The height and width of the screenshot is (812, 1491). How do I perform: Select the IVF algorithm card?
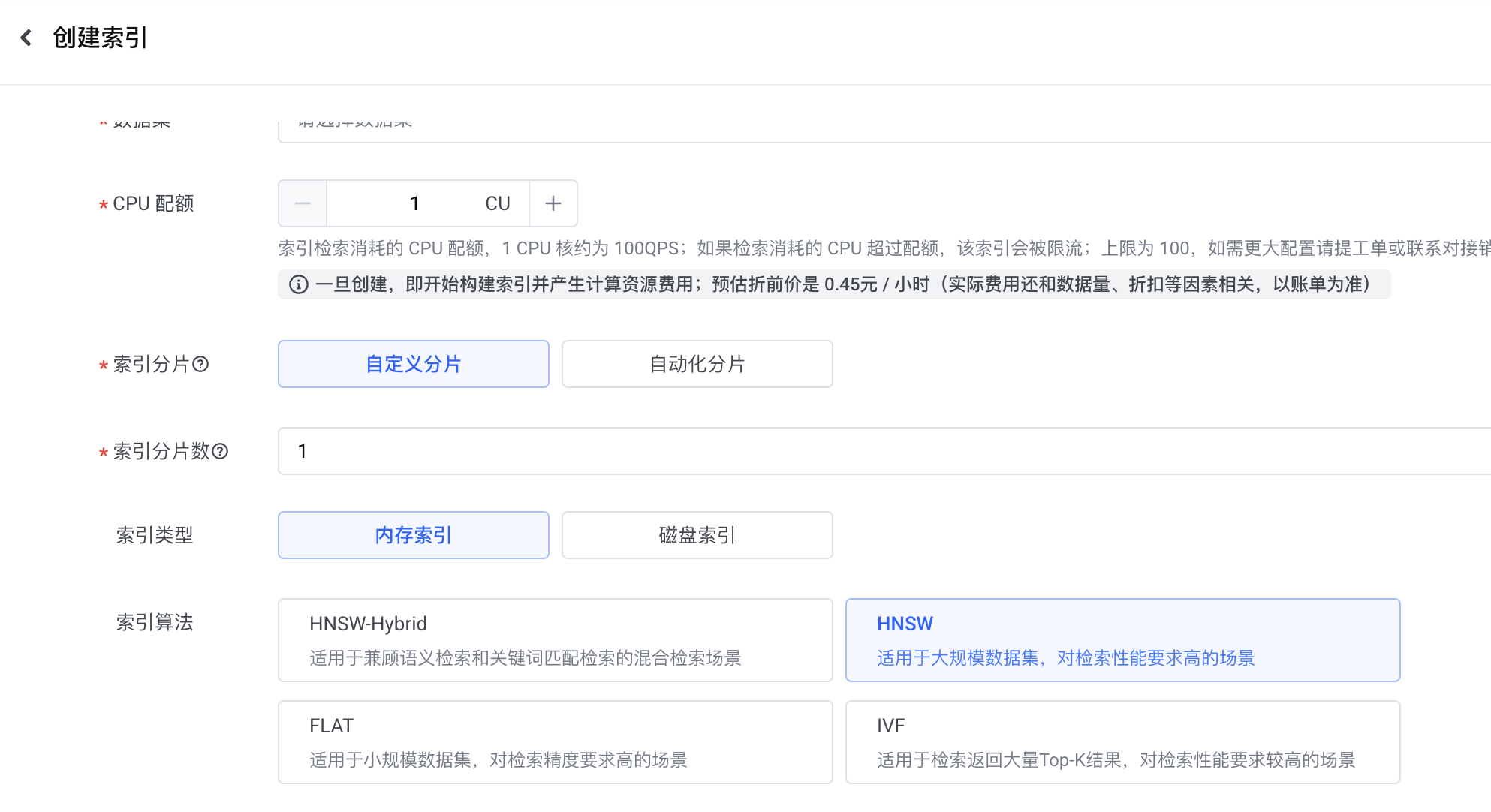1123,742
